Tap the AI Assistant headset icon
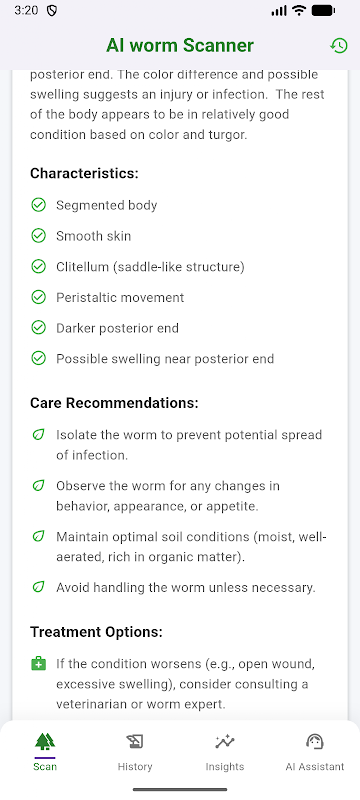The image size is (360, 800). 315,741
